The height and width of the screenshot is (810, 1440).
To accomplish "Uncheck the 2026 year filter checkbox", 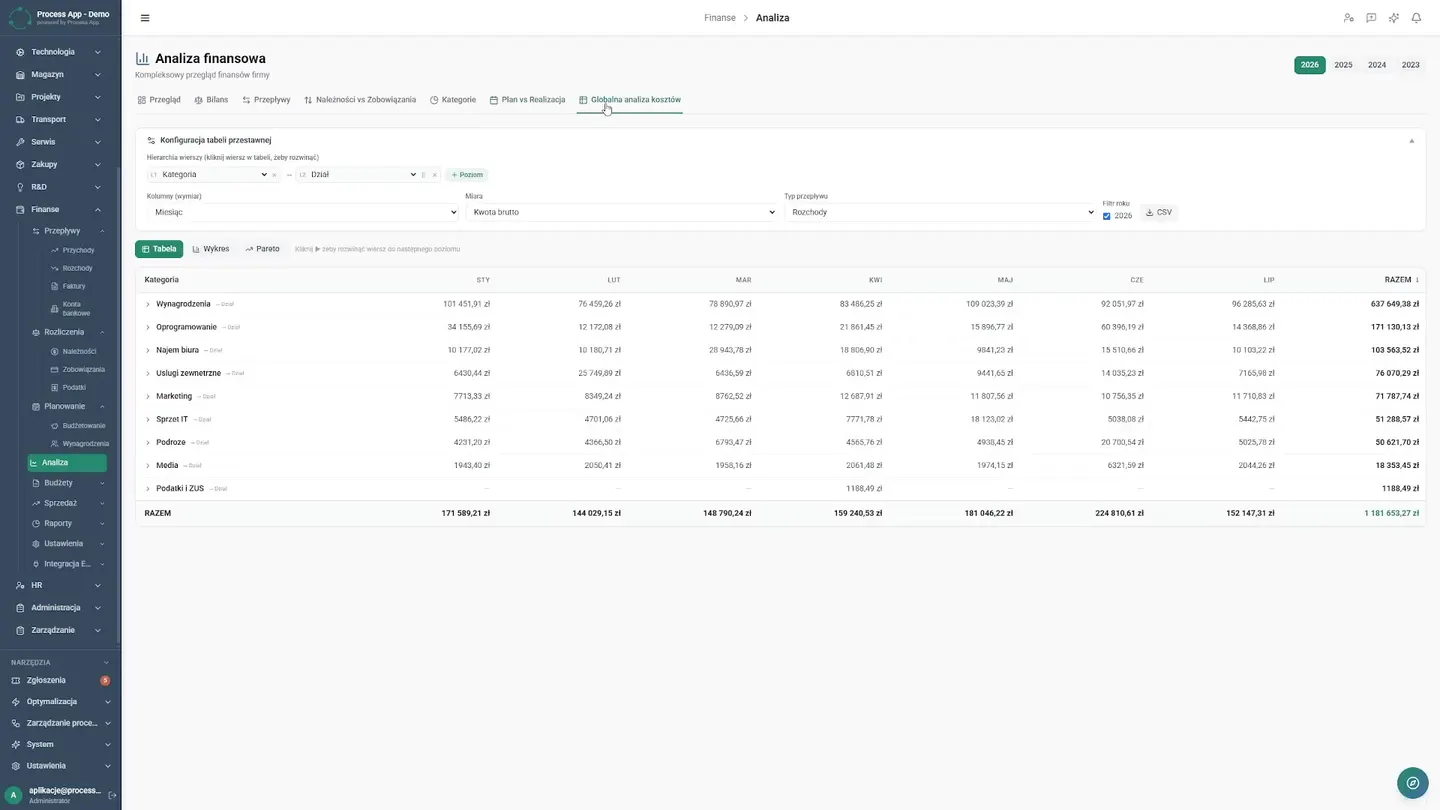I will (x=1106, y=216).
